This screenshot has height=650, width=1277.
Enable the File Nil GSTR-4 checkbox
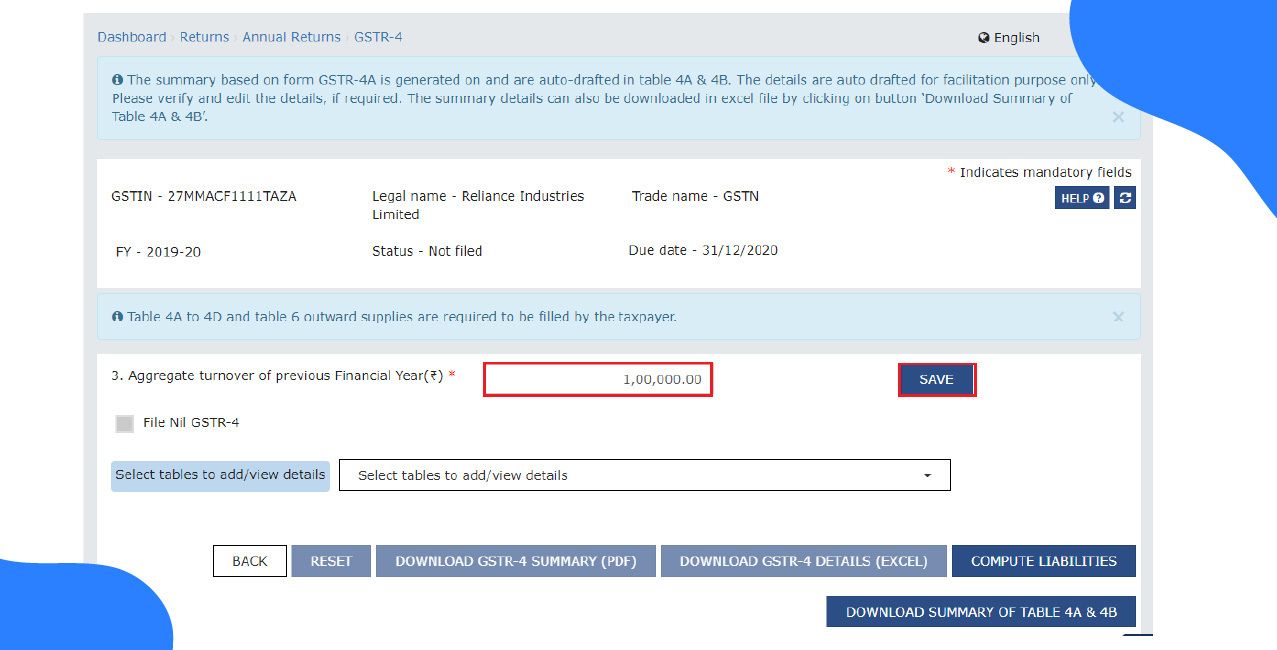[124, 423]
